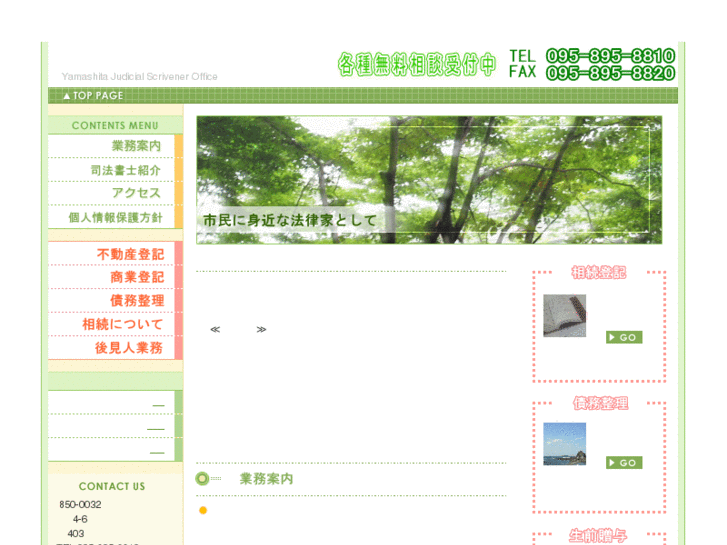Click the 市民に身近な法律家として caption
This screenshot has width=727, height=545.
point(290,220)
